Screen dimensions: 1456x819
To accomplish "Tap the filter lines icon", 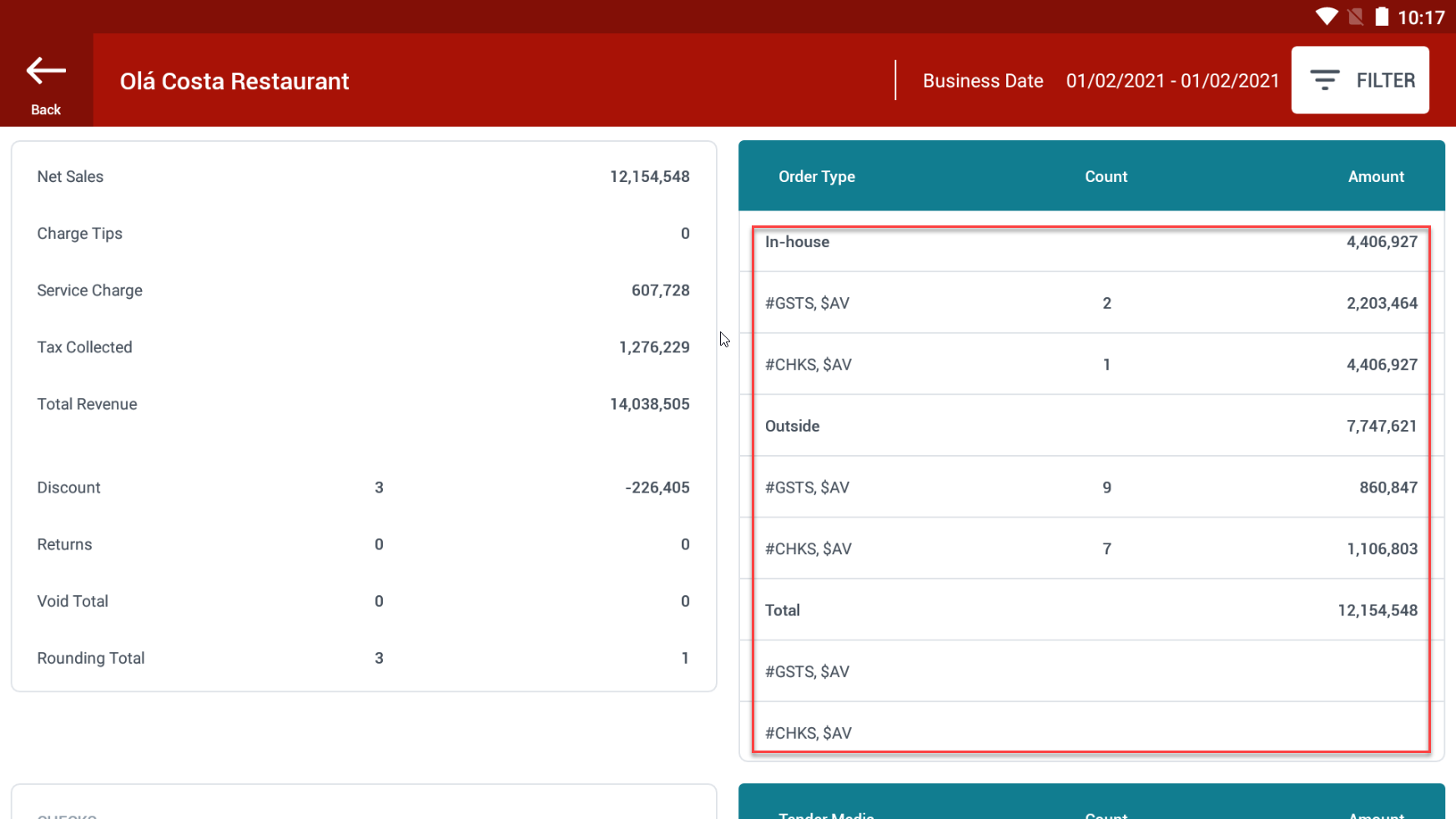I will [1324, 80].
